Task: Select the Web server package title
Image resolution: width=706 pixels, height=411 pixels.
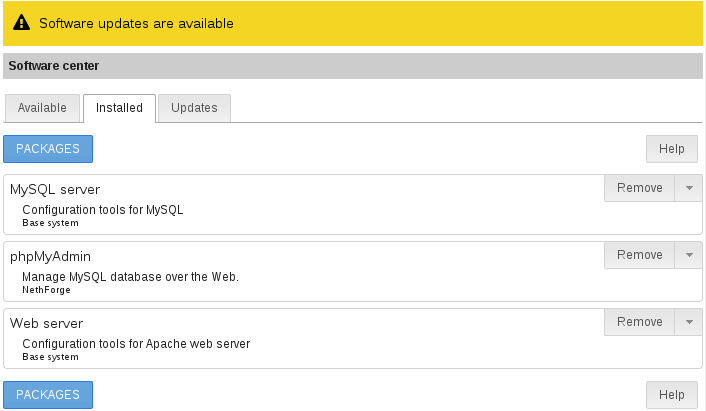Action: tap(46, 323)
